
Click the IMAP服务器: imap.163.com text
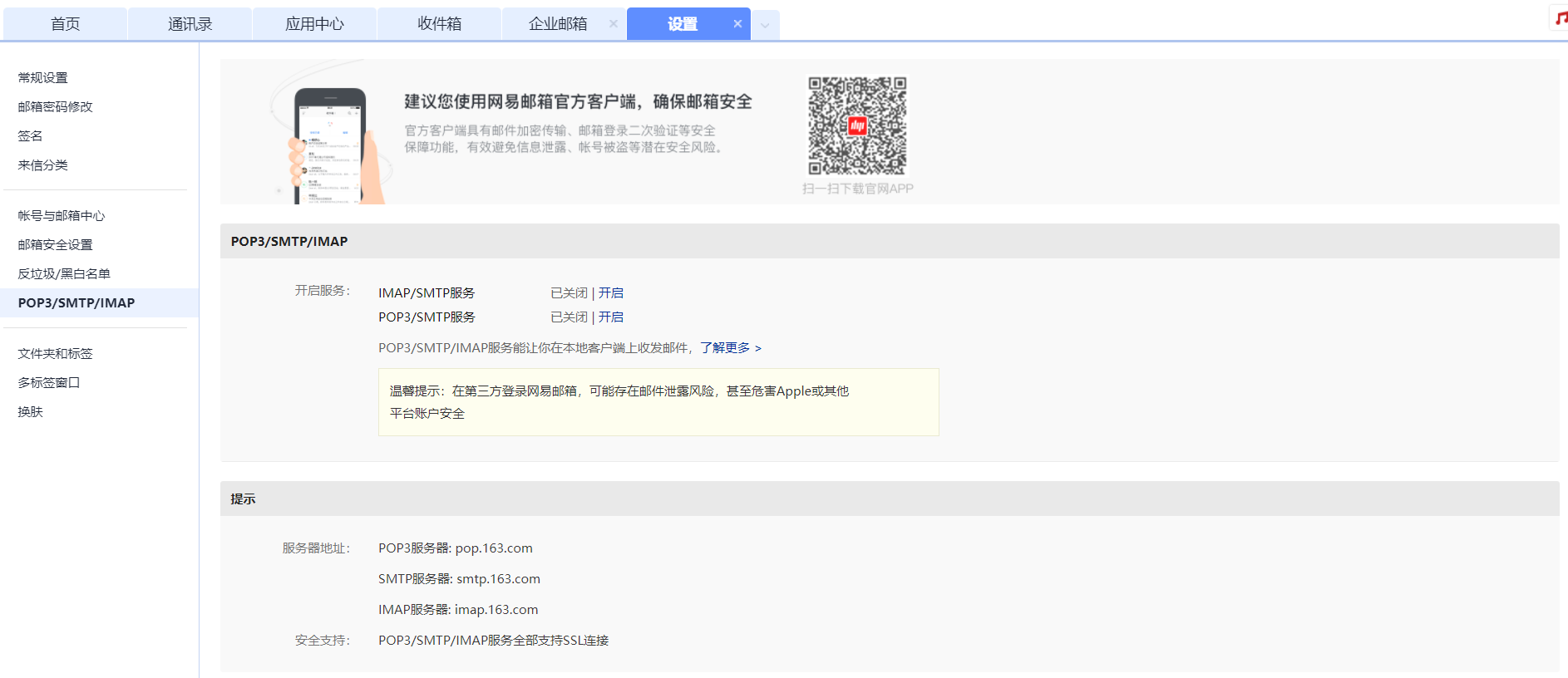point(458,610)
